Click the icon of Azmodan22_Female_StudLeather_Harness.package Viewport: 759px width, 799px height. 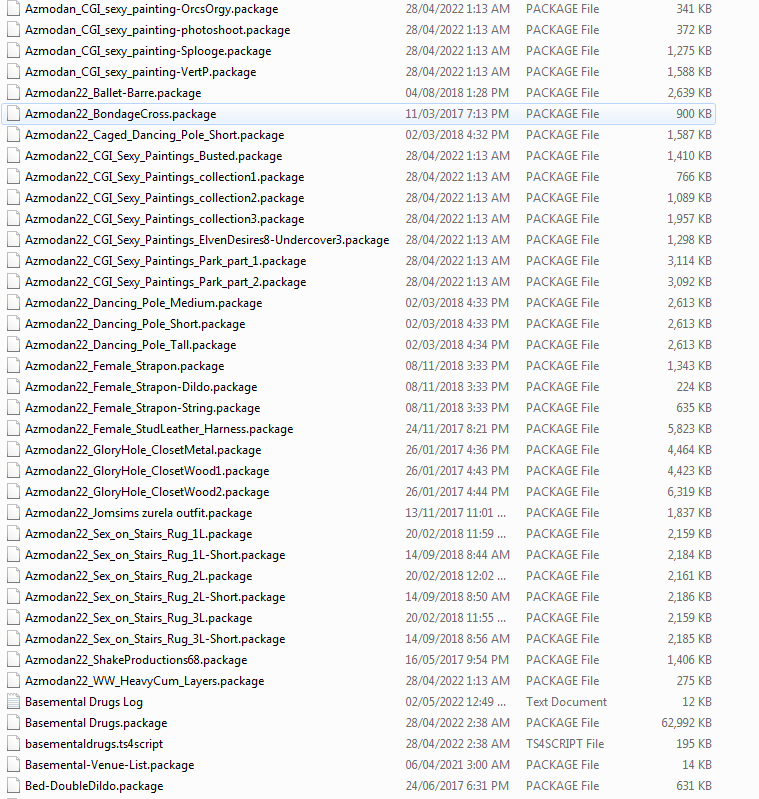click(14, 429)
